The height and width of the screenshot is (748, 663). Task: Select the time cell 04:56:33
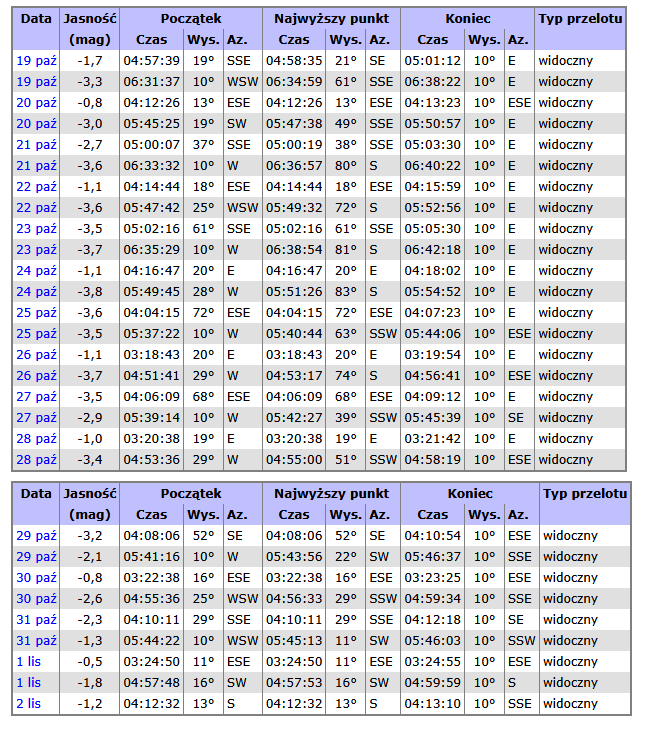pyautogui.click(x=294, y=598)
